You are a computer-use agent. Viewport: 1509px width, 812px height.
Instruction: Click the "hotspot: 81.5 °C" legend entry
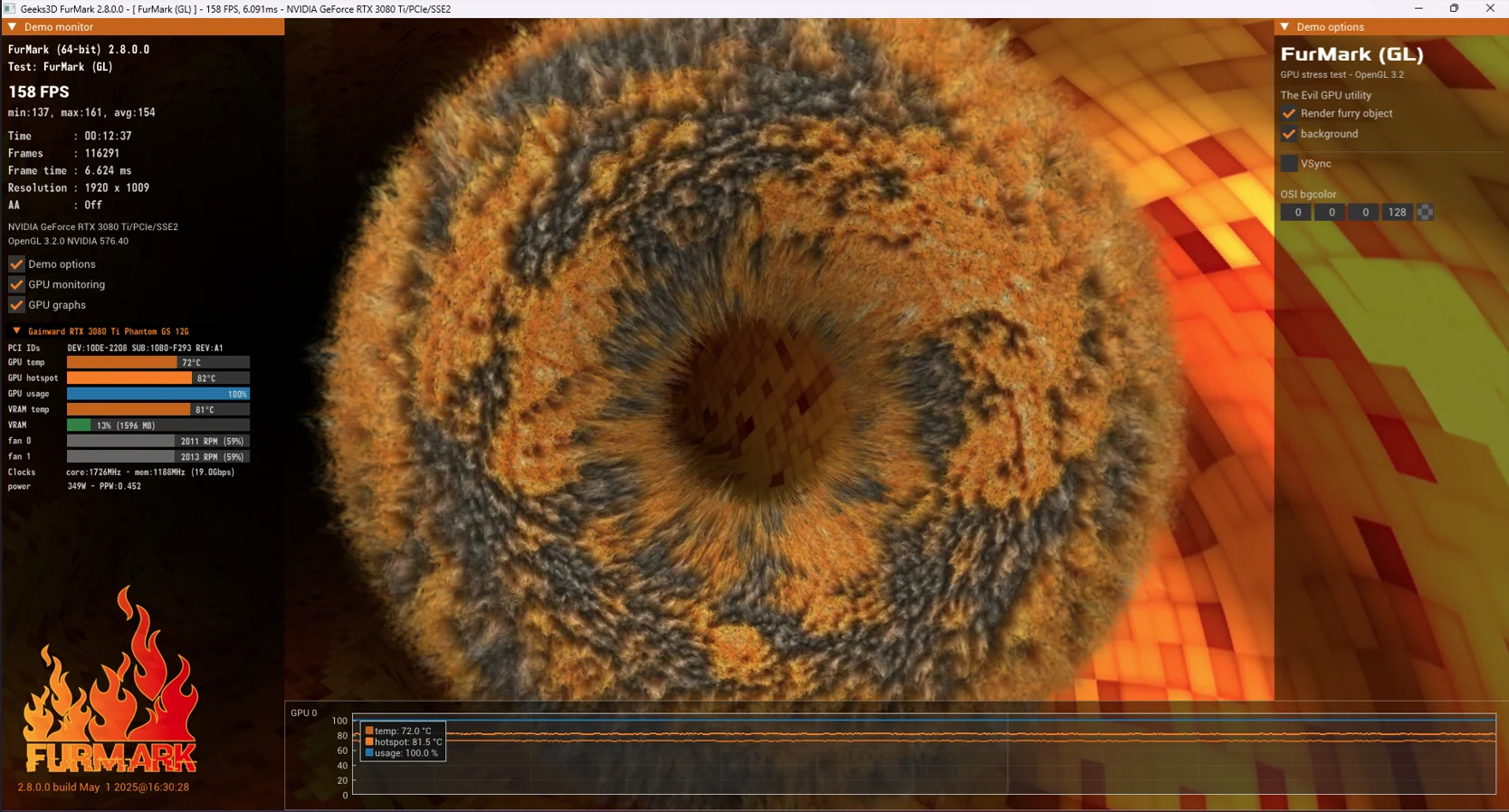coord(404,742)
